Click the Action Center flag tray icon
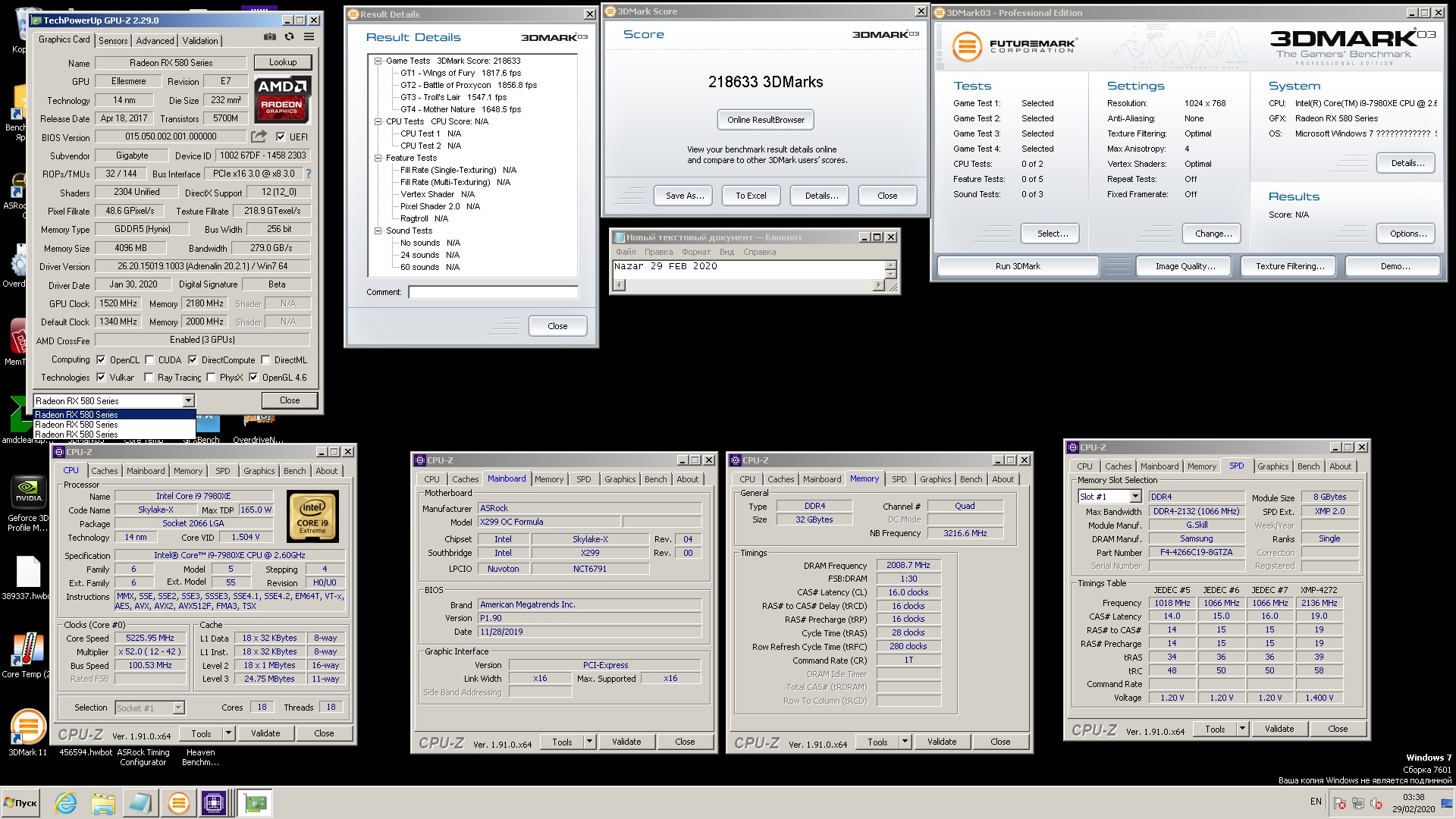Screen dimensions: 1456x819 (x=1340, y=803)
